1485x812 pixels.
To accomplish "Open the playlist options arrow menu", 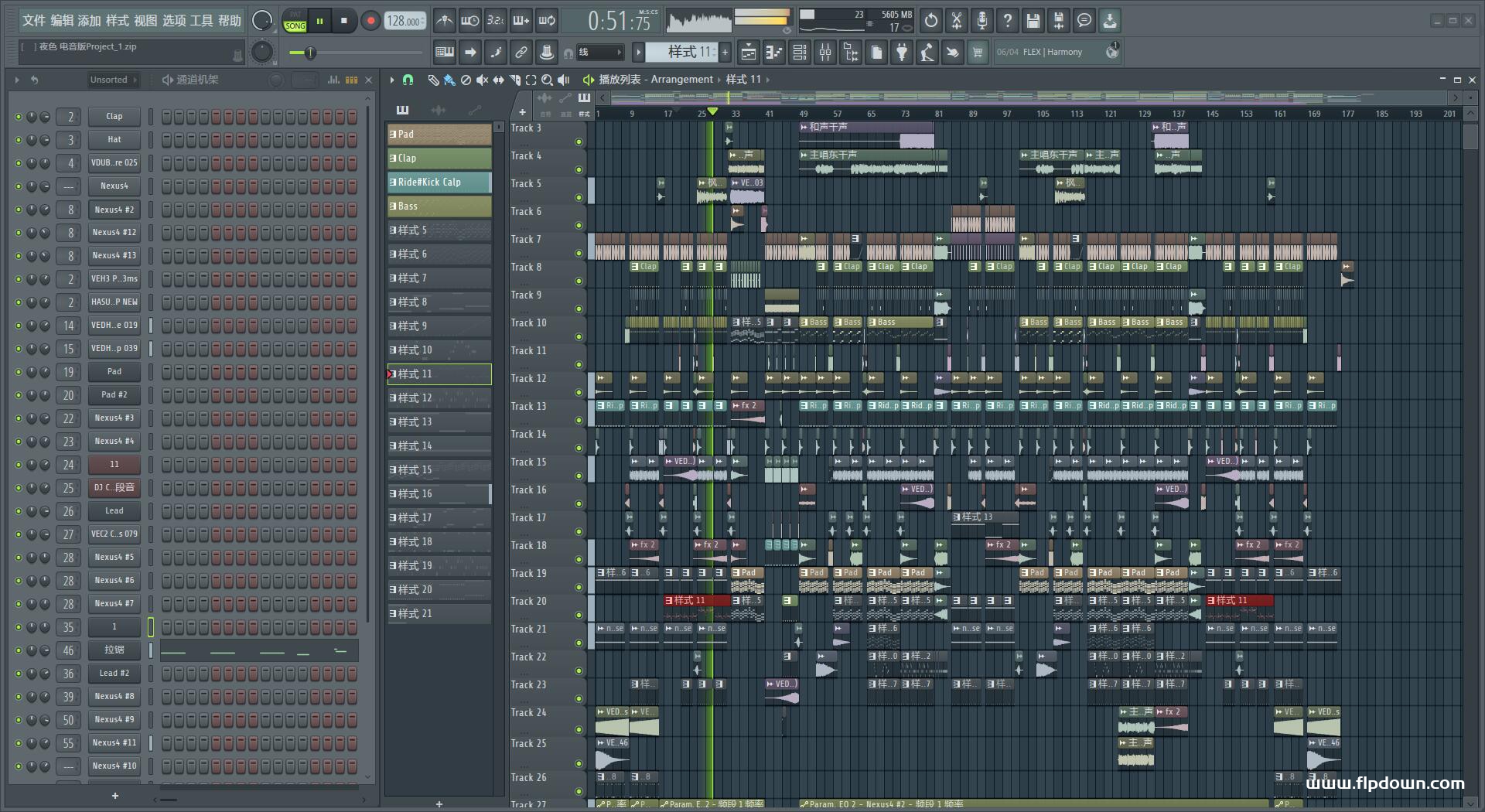I will (392, 80).
